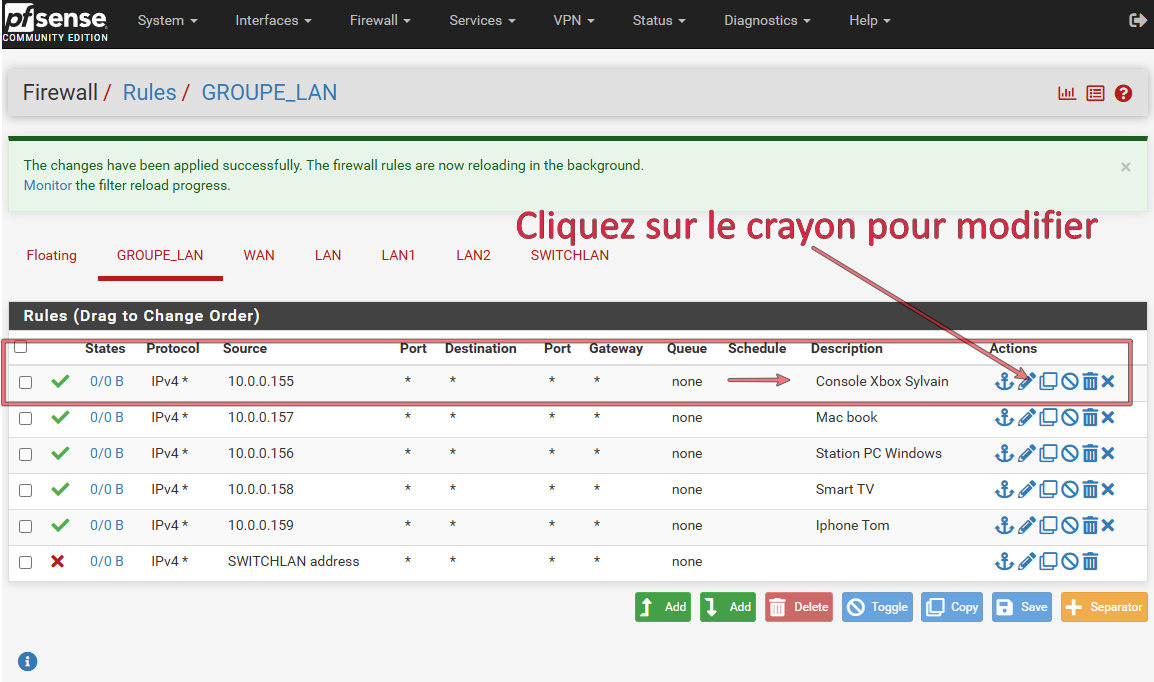Check the checkbox for rule 10.0.0.155
The width and height of the screenshot is (1154, 682).
(x=26, y=382)
